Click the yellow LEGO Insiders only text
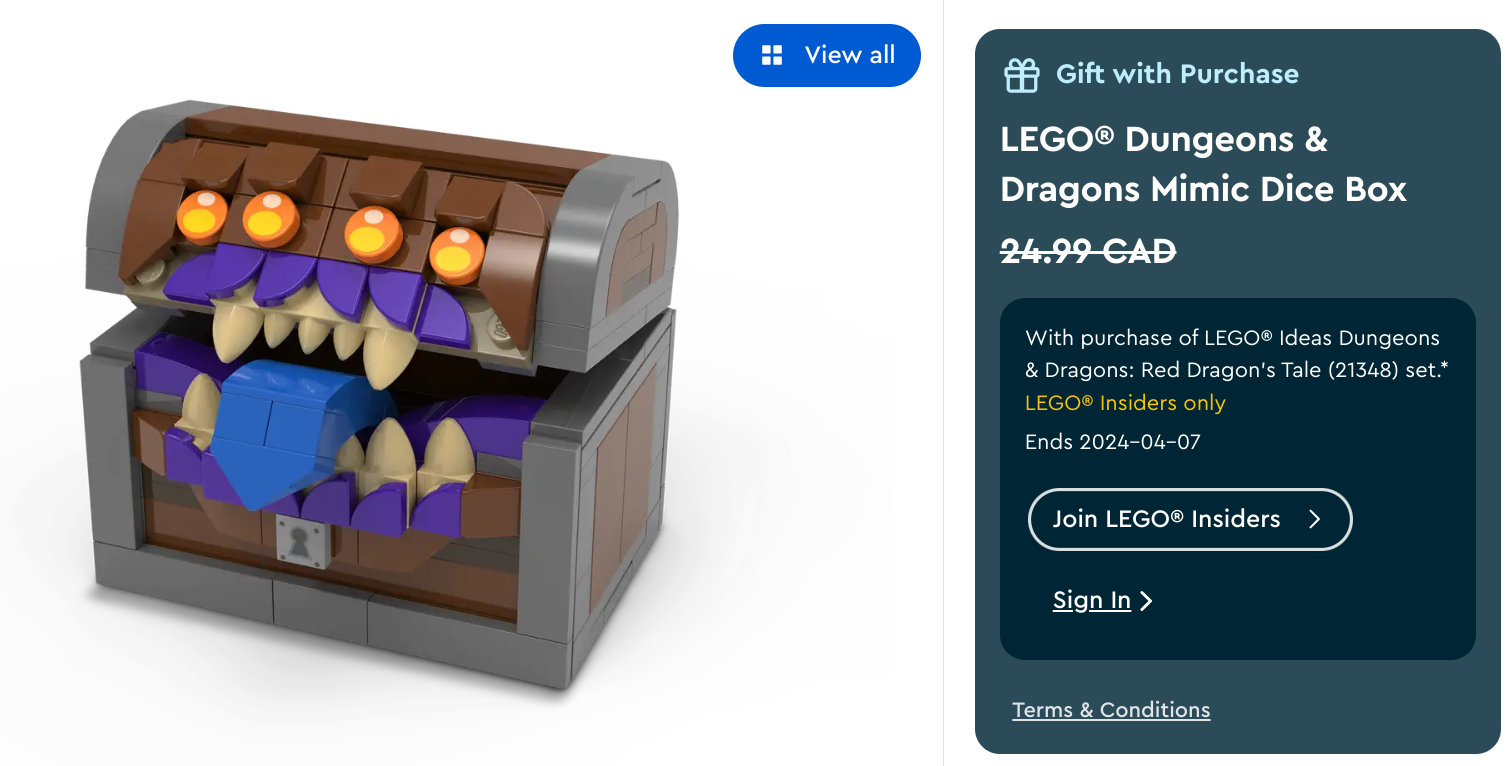Image resolution: width=1505 pixels, height=766 pixels. pyautogui.click(x=1125, y=403)
